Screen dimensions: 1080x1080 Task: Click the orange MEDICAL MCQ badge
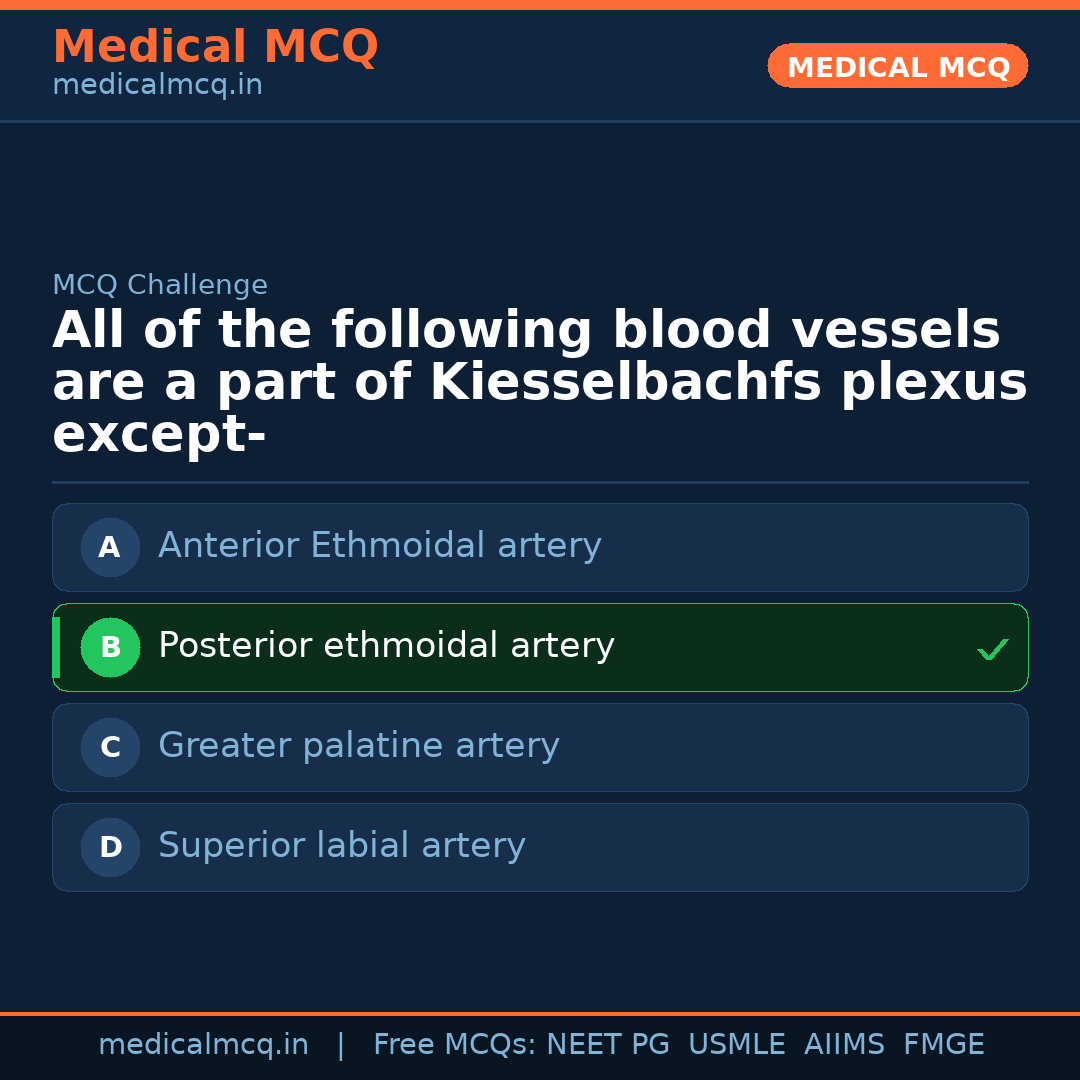point(897,66)
